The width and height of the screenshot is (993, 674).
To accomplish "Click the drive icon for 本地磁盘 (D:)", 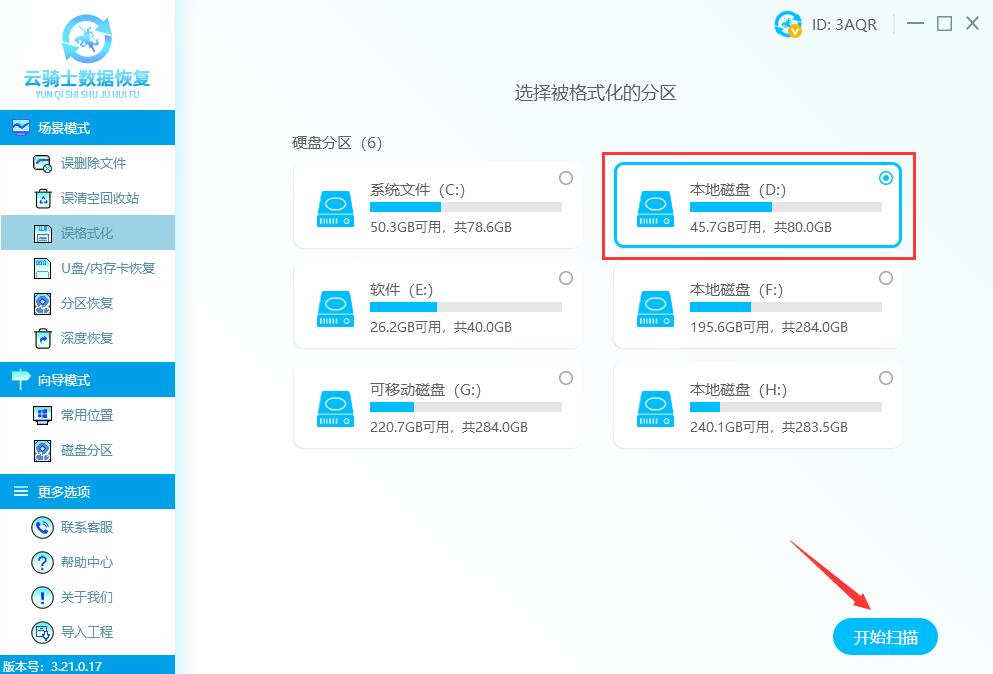I will click(655, 208).
